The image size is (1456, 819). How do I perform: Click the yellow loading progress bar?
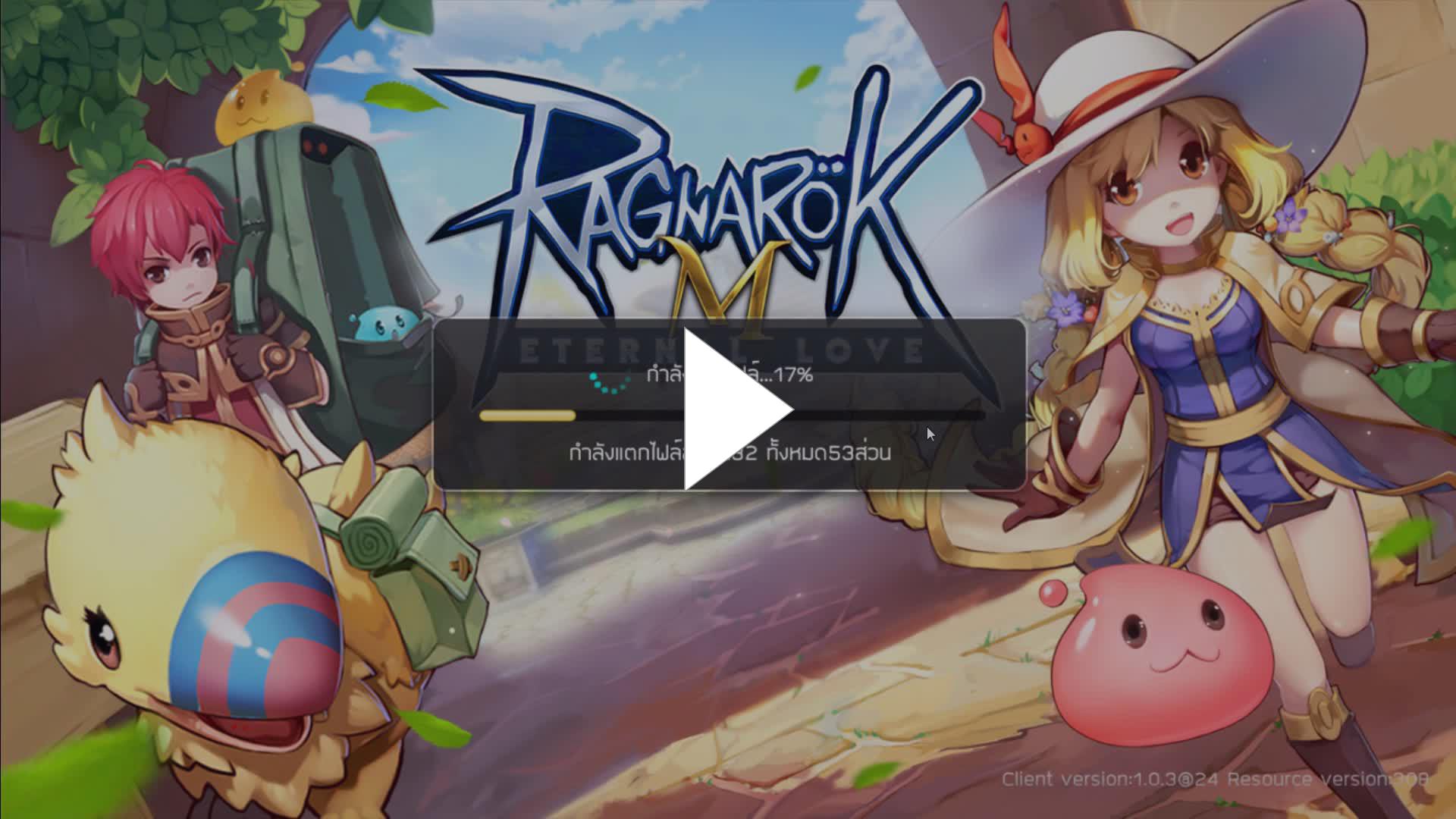pos(528,416)
